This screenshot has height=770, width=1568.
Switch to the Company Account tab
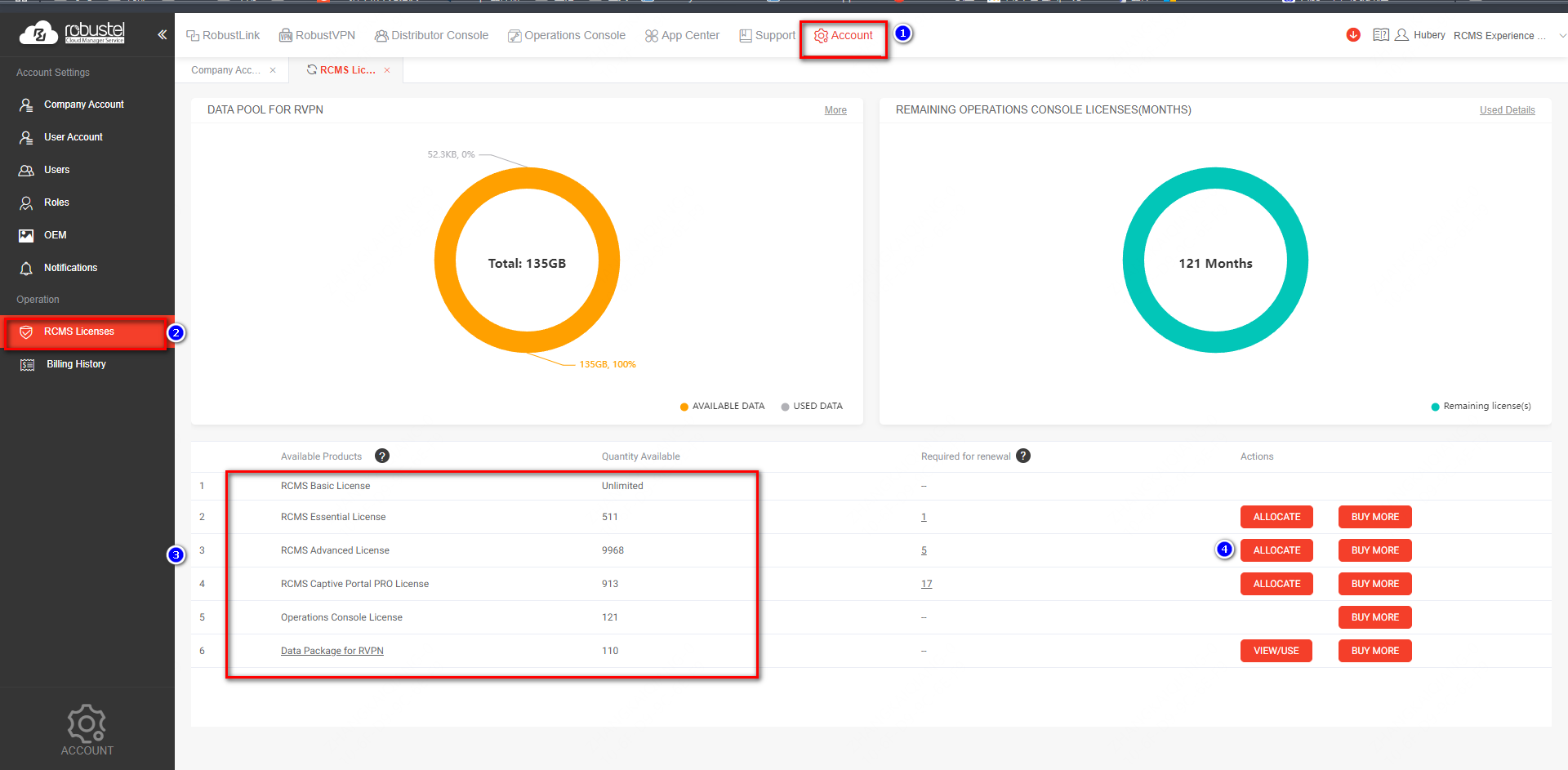(225, 70)
